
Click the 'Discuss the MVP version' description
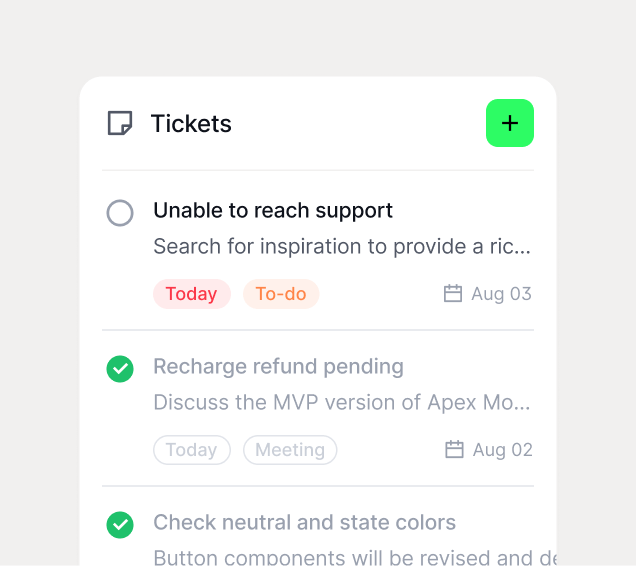(x=342, y=402)
